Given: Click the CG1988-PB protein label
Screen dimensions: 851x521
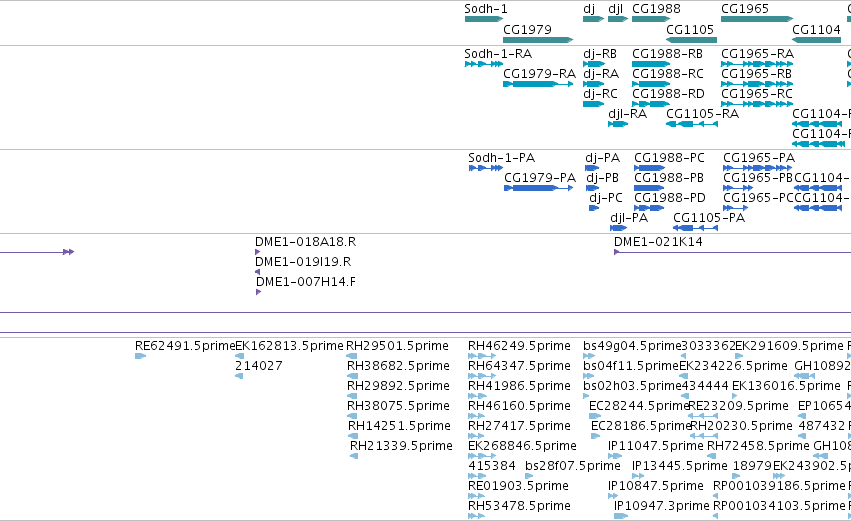Looking at the screenshot, I should (669, 178).
